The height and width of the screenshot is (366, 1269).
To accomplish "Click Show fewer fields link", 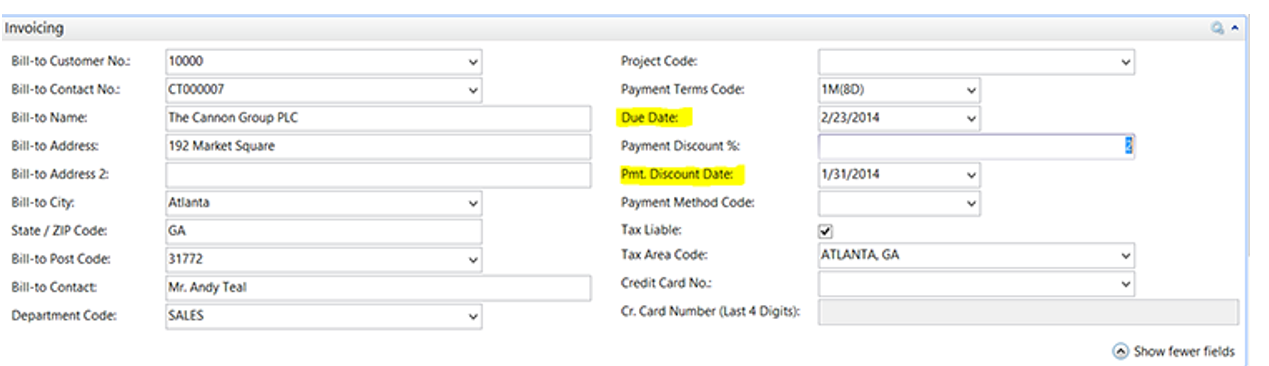I will point(1174,351).
